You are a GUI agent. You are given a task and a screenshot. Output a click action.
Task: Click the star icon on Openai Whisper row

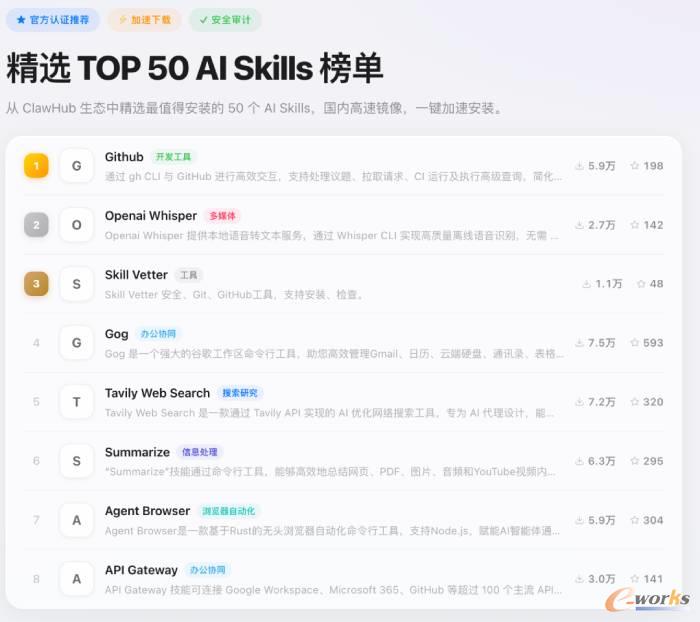tap(634, 225)
